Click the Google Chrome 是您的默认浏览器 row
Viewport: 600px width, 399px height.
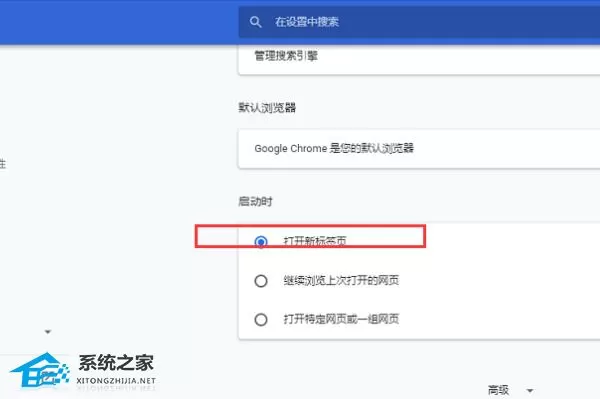419,148
